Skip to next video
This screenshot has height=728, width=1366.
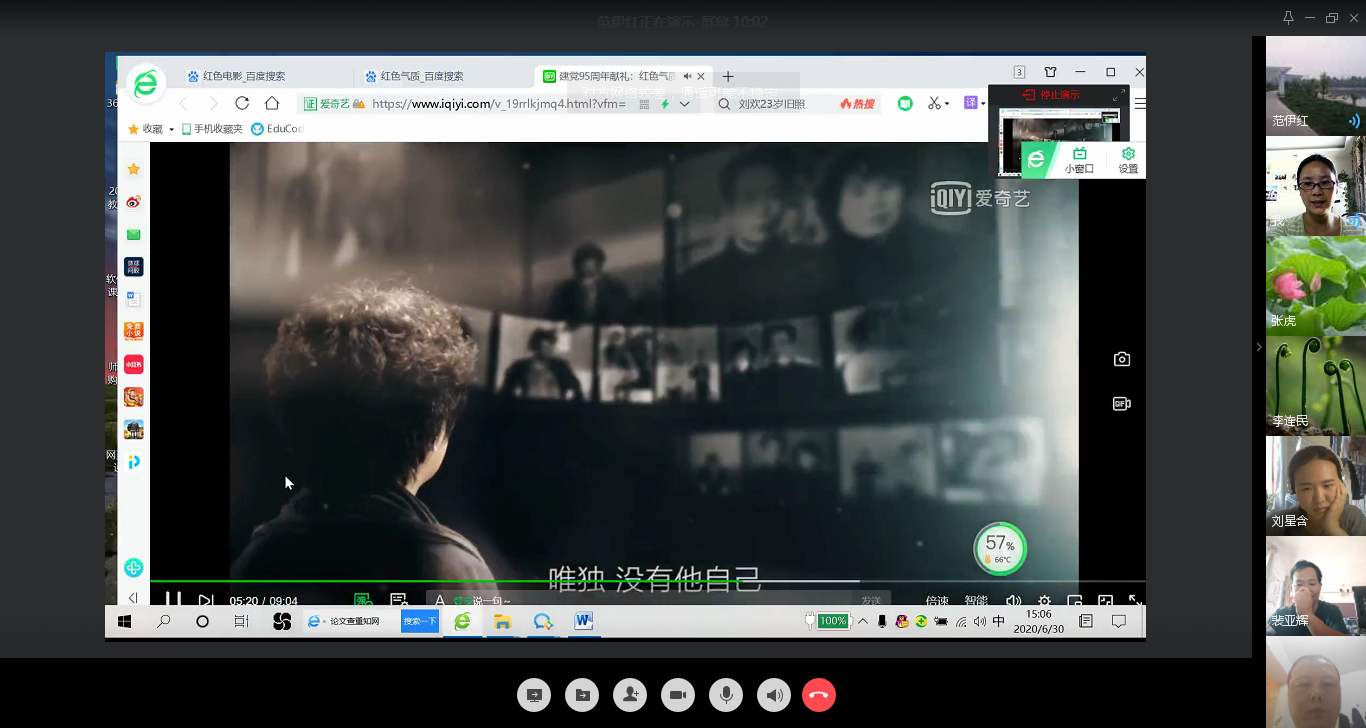pyautogui.click(x=206, y=600)
